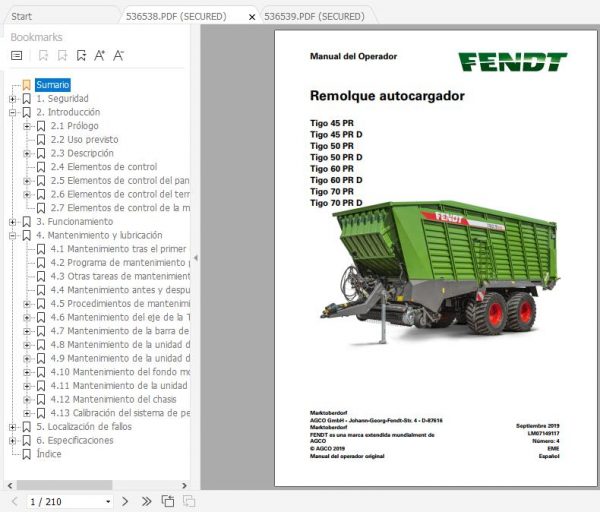This screenshot has height=512, width=600.
Task: Select 2. Introducción bookmark
Action: pos(68,112)
